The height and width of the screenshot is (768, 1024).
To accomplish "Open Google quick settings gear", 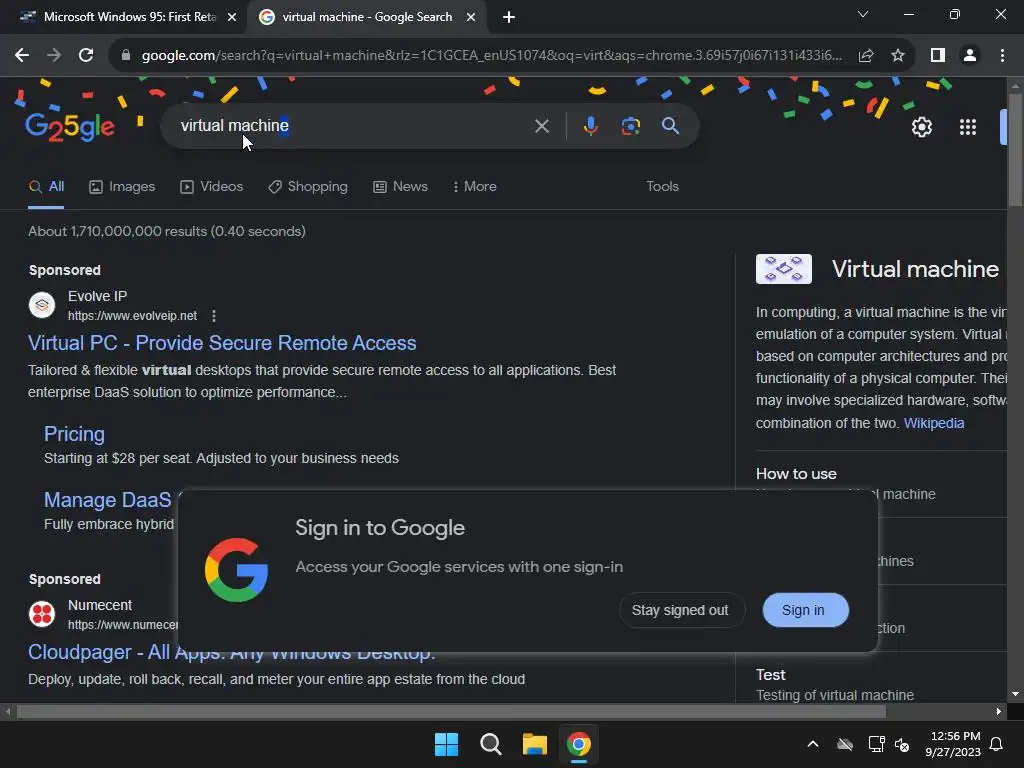I will coord(921,127).
